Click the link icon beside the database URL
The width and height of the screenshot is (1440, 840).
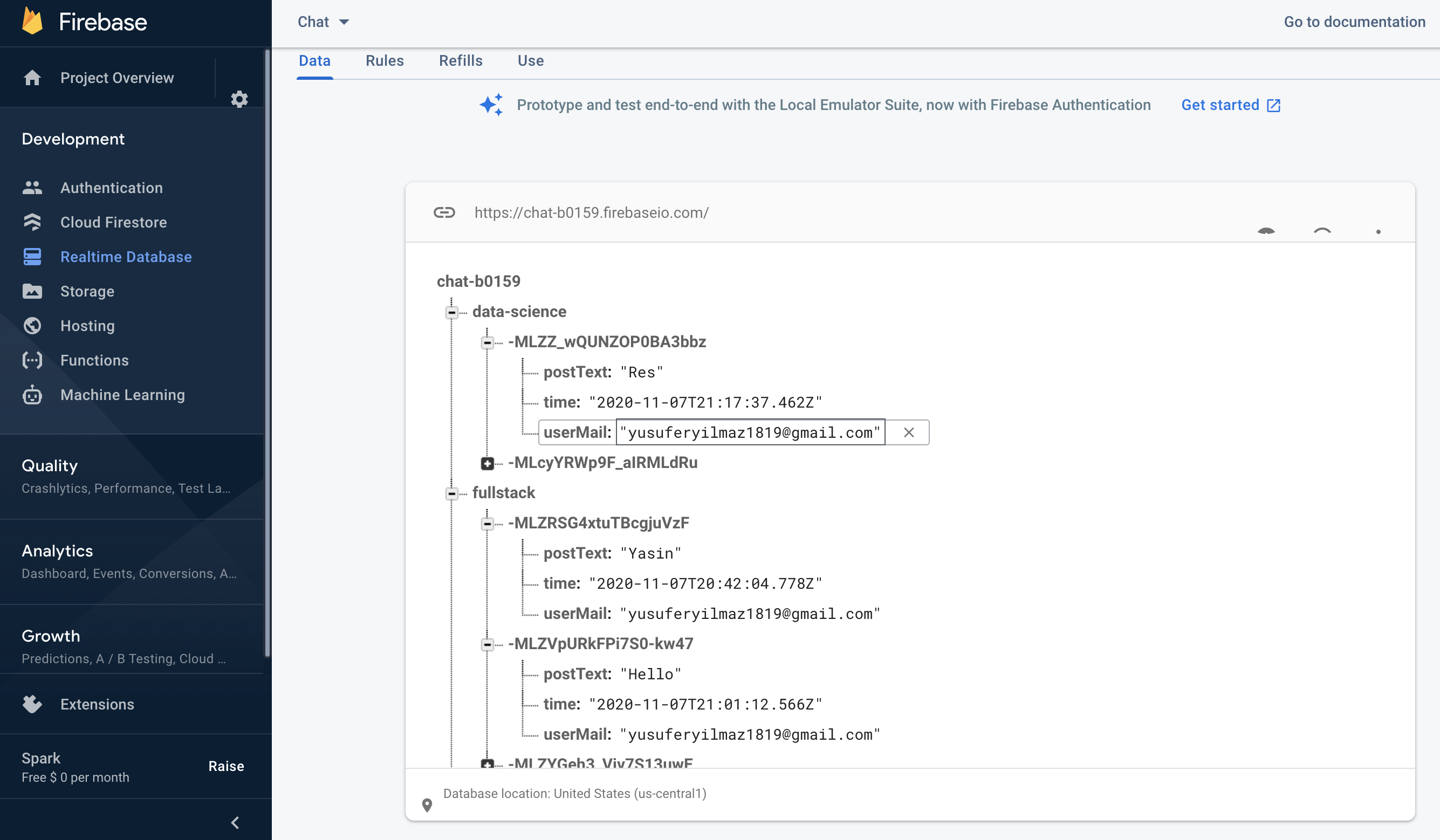pyautogui.click(x=444, y=212)
